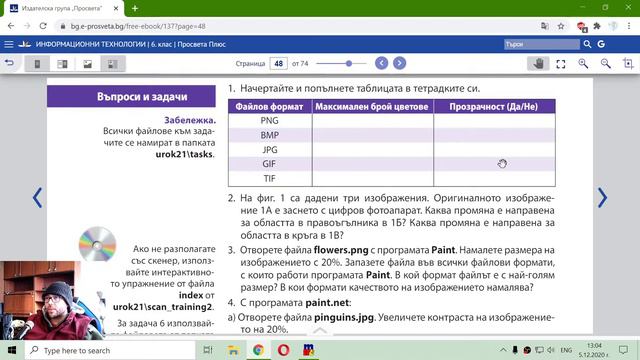Click the pinguins.jpg file name
640x360 pixels.
344,317
